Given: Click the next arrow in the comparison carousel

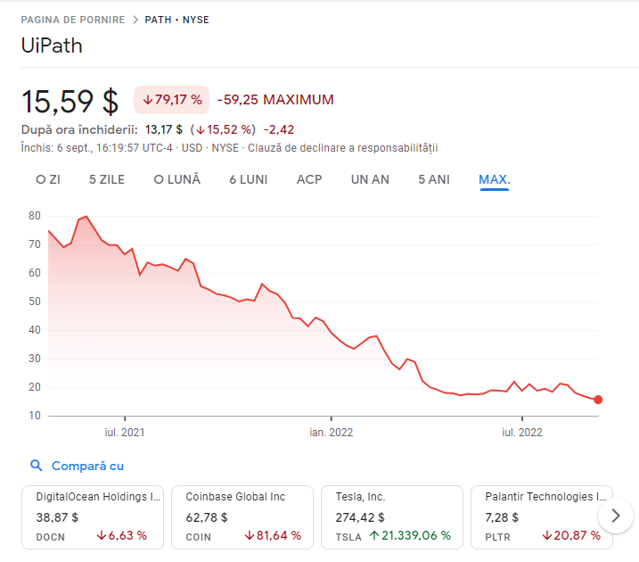Looking at the screenshot, I should 615,516.
